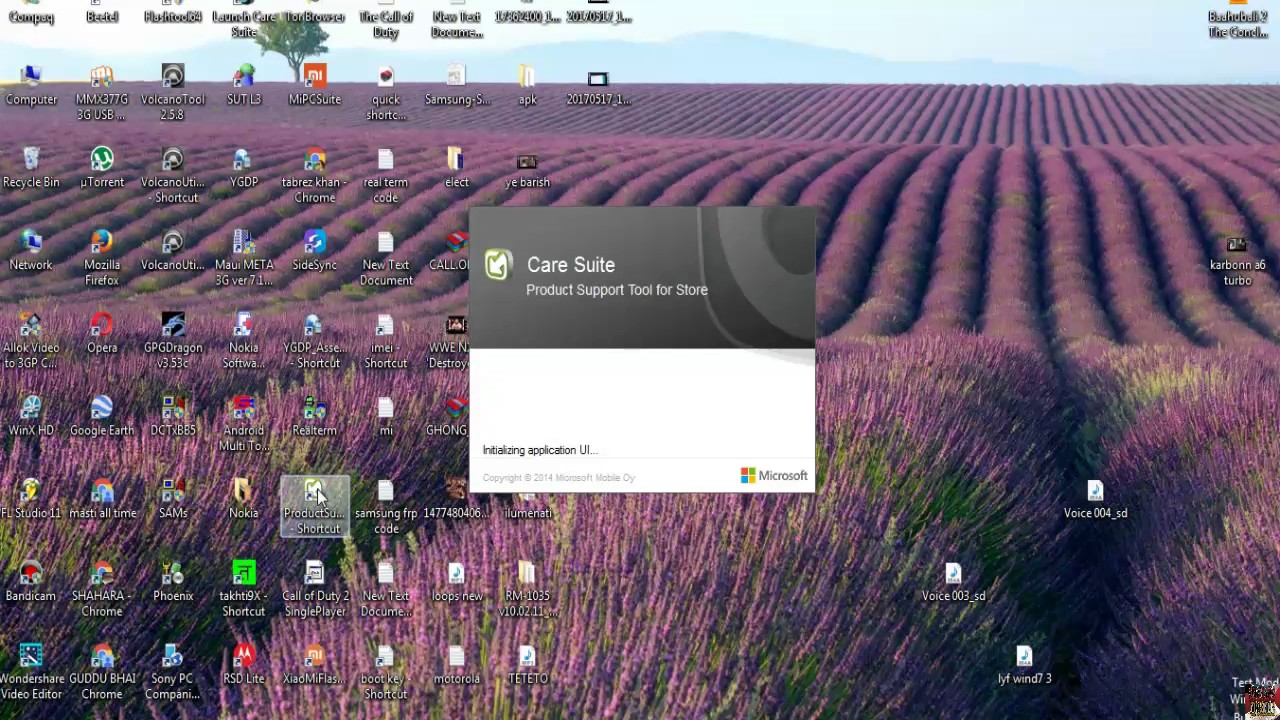Open the Recycle Bin icon
1280x720 pixels.
[31, 169]
